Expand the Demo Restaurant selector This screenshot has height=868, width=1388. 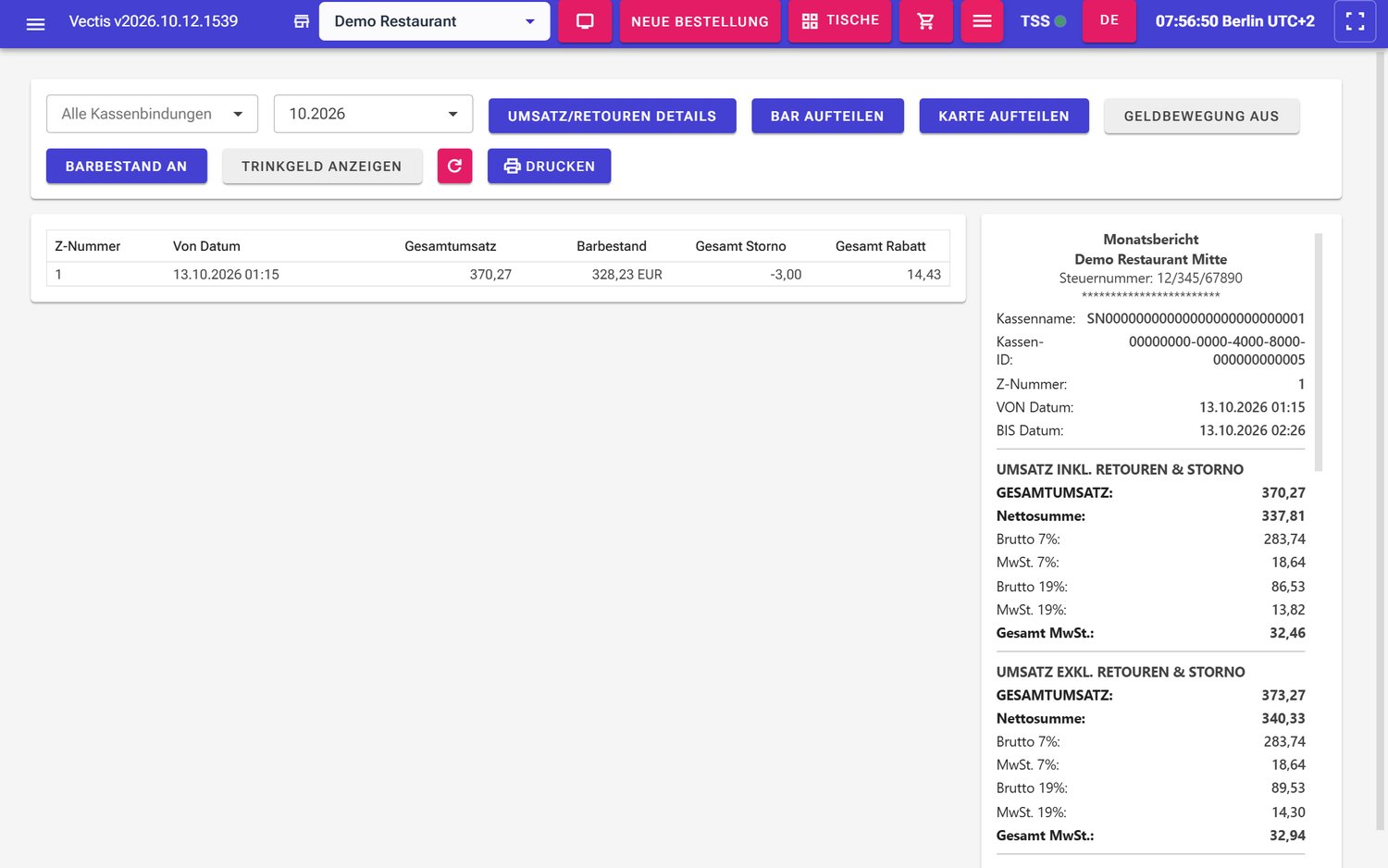pos(434,21)
